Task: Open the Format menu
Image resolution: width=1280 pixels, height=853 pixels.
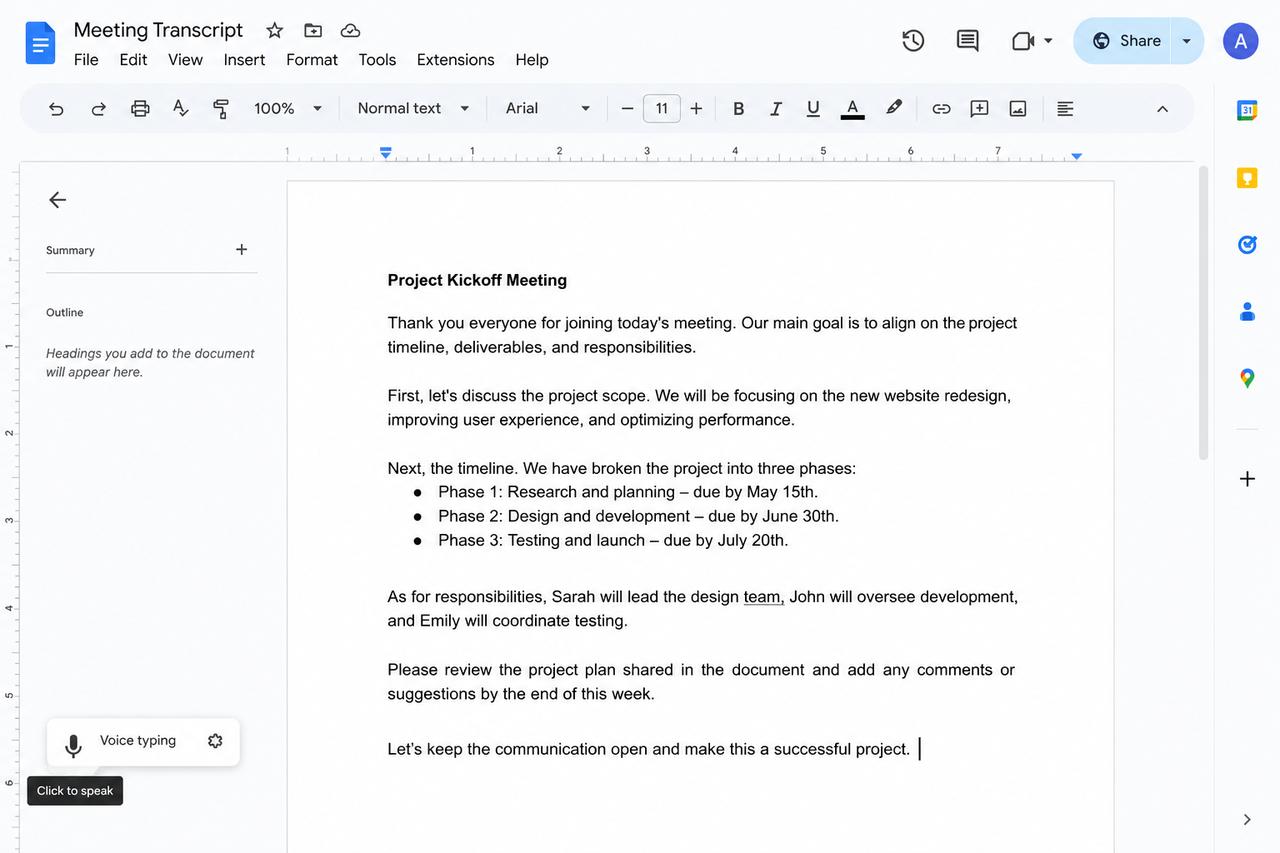Action: (x=312, y=60)
